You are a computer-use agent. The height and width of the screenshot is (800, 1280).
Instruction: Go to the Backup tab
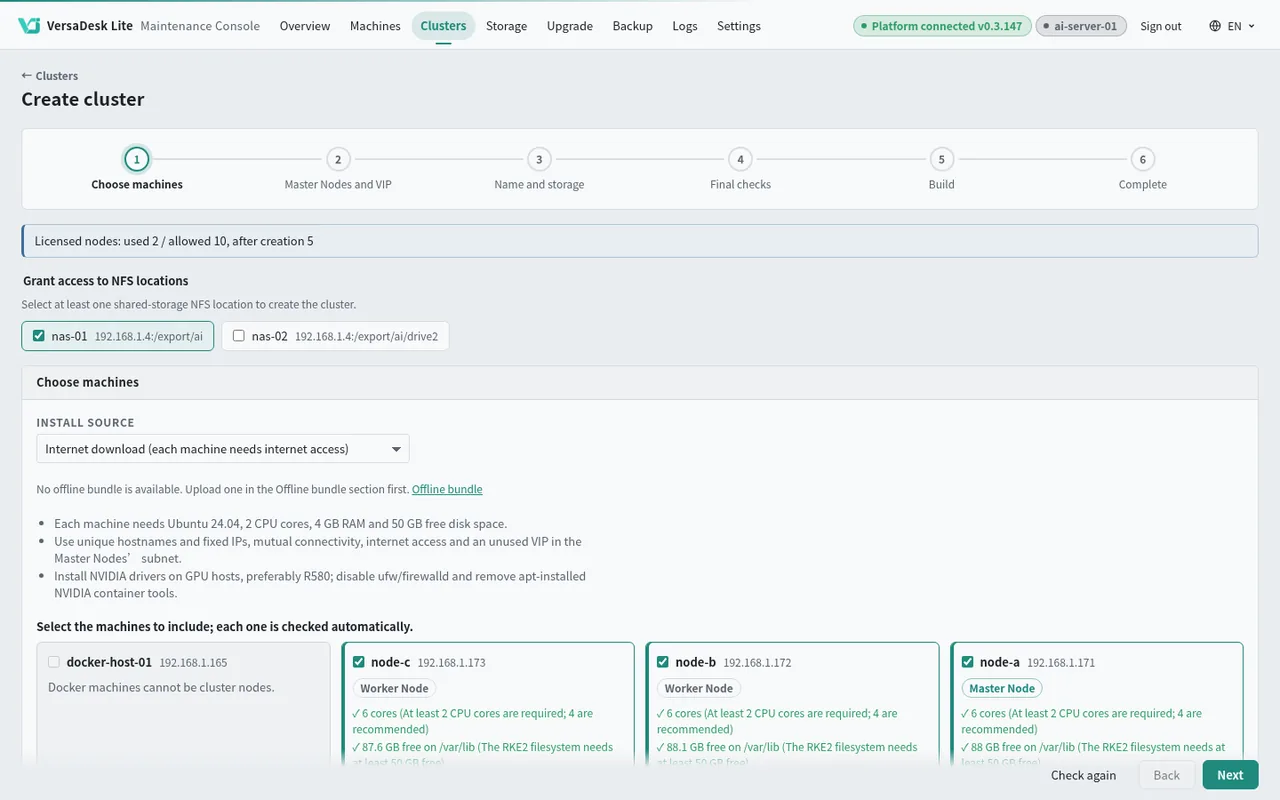[633, 26]
